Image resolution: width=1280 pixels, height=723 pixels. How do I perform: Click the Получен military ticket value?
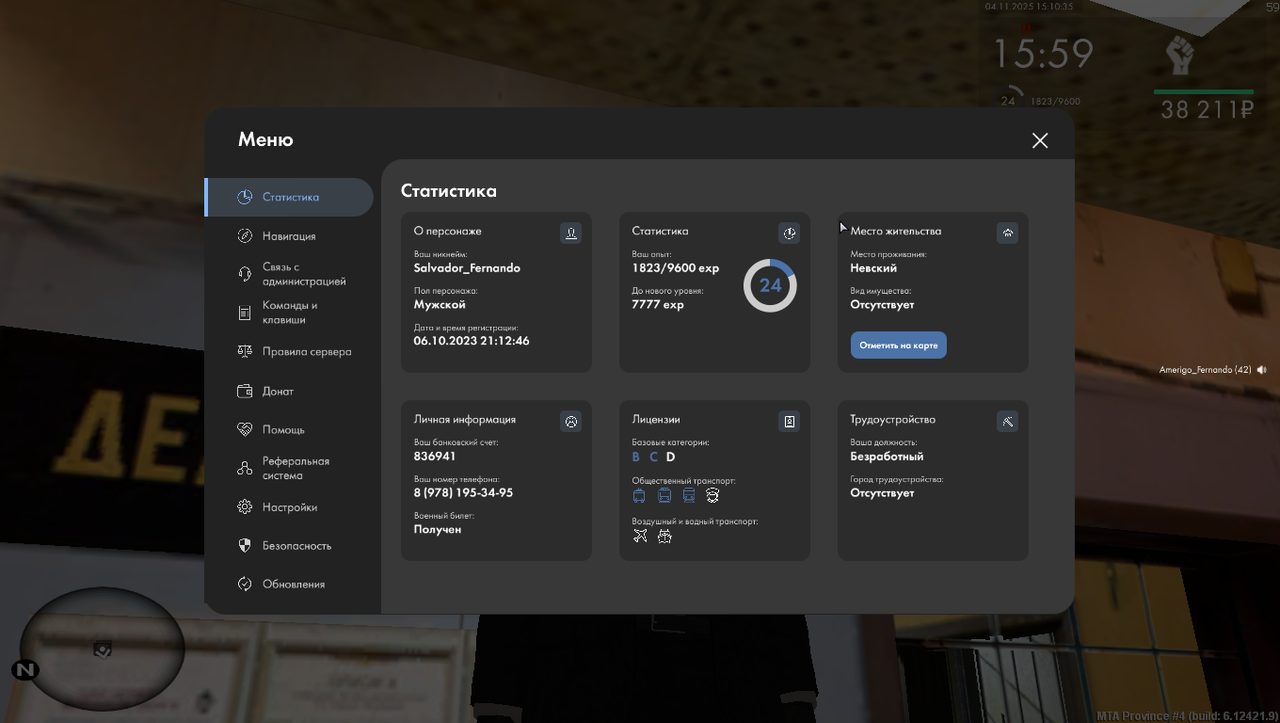tap(438, 529)
